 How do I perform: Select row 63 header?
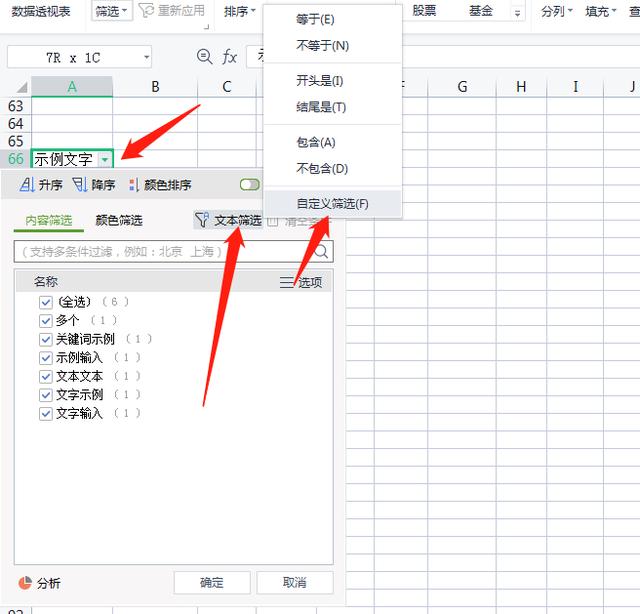(16, 106)
